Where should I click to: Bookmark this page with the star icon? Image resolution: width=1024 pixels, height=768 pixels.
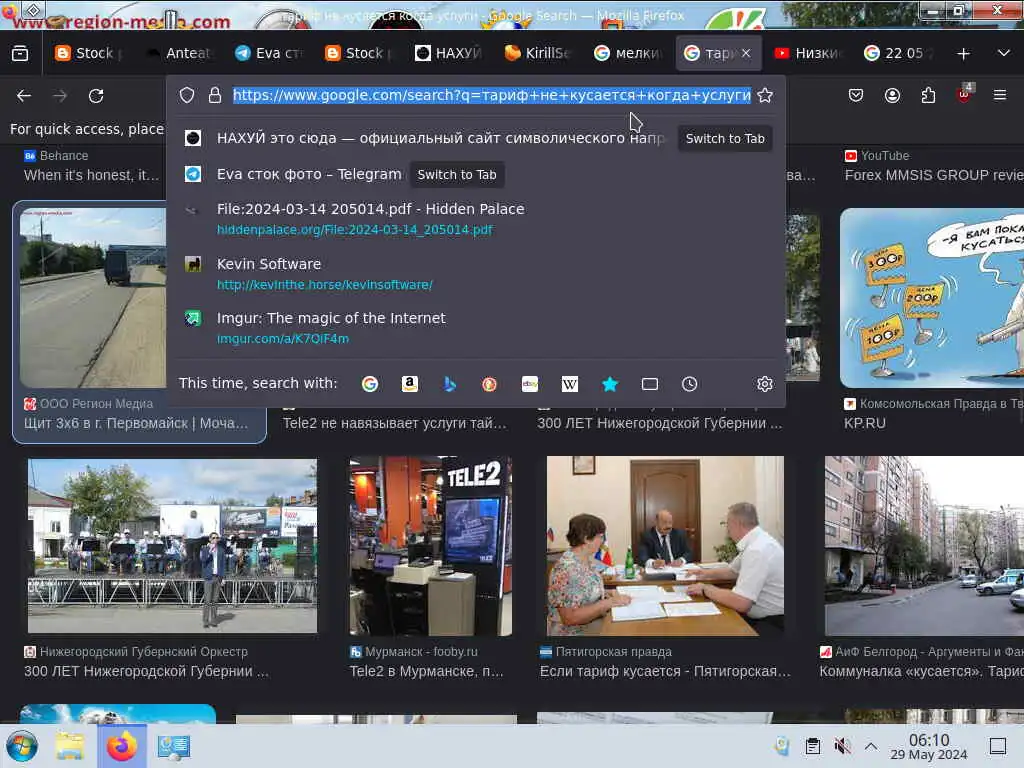pyautogui.click(x=765, y=95)
